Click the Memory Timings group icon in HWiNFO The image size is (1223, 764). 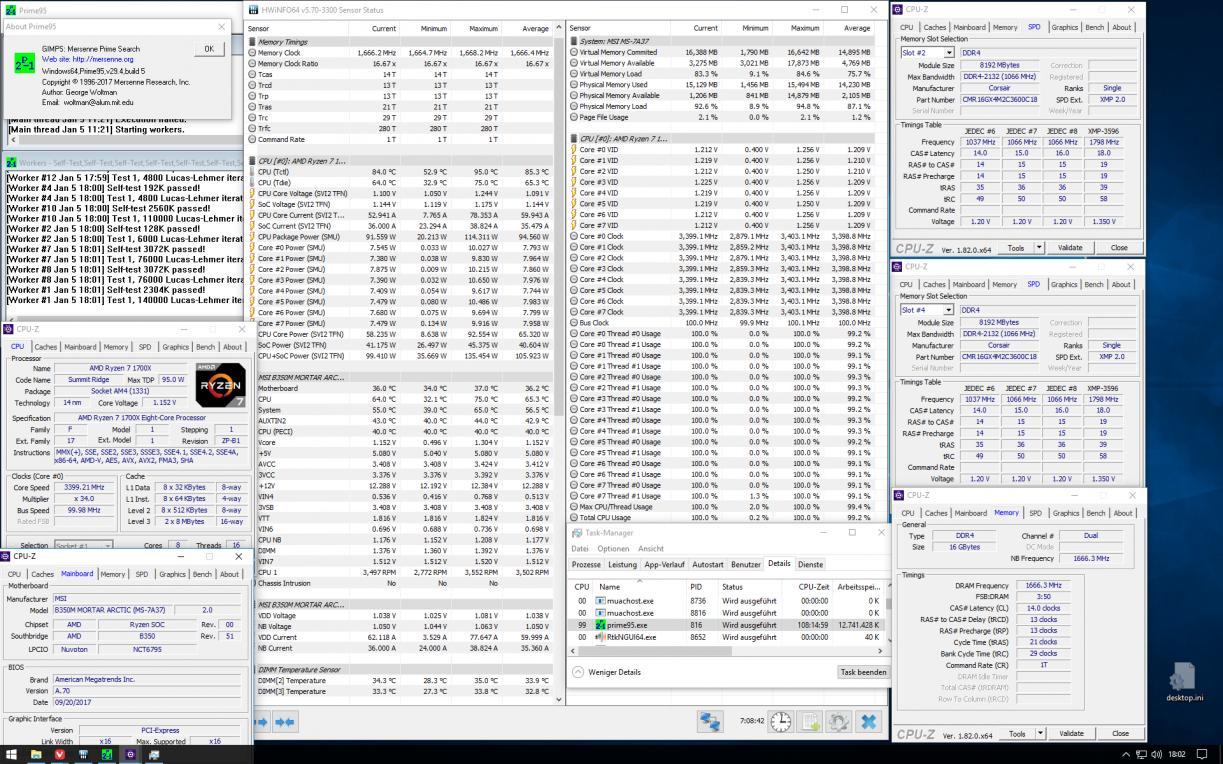(x=252, y=42)
